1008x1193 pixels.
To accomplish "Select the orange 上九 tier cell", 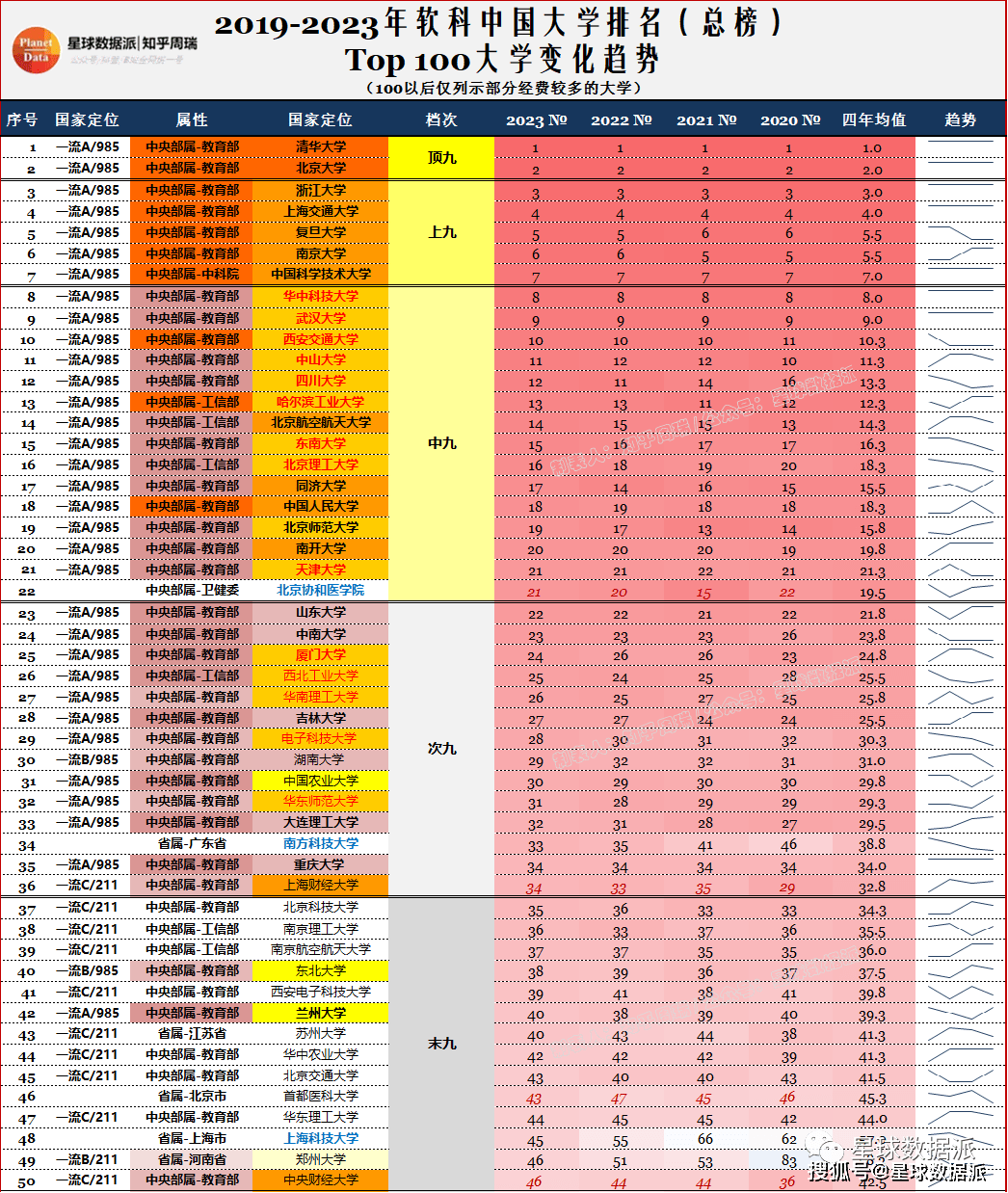I will 441,232.
